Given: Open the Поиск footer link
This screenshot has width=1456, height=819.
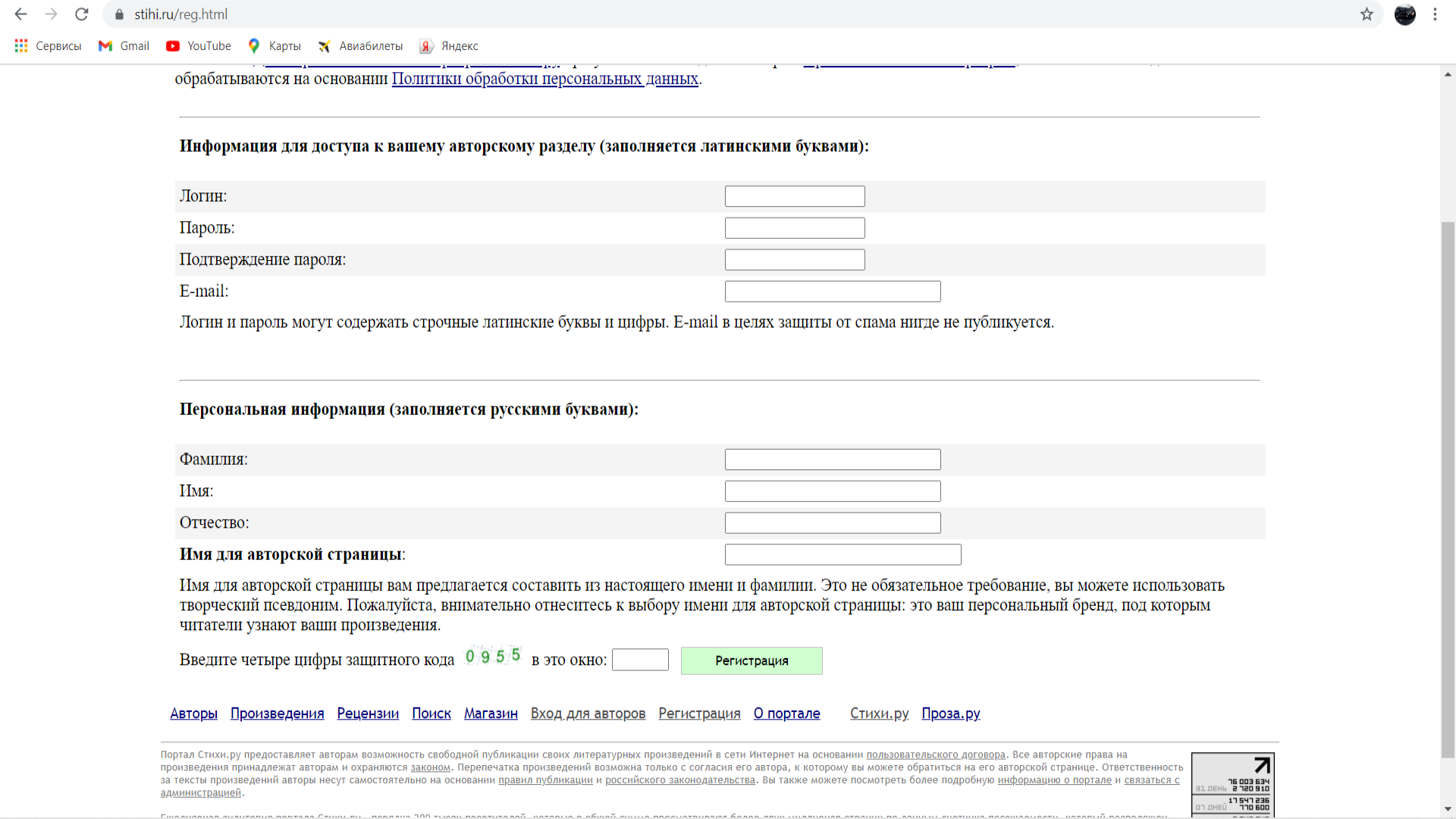Looking at the screenshot, I should pos(431,714).
